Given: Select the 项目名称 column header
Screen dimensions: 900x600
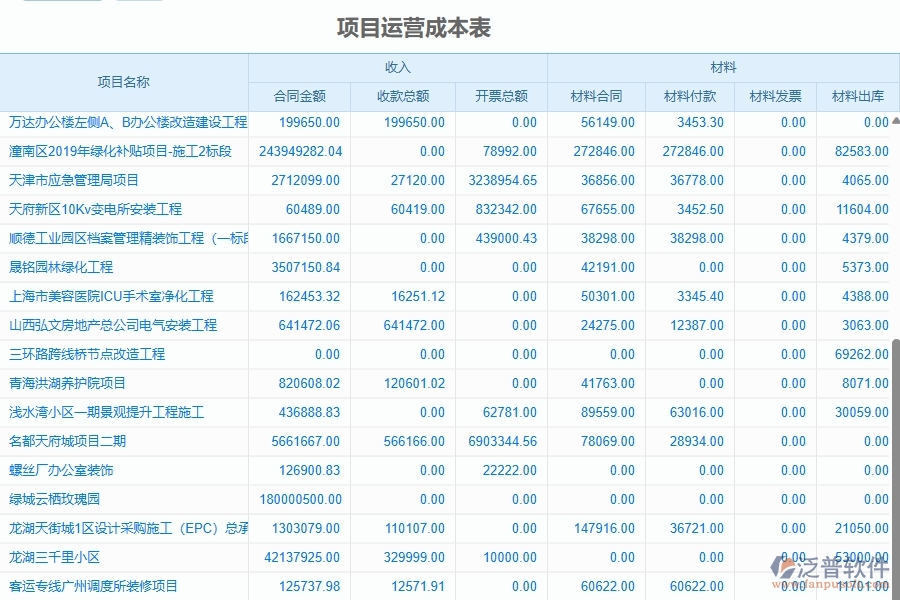Looking at the screenshot, I should (123, 83).
